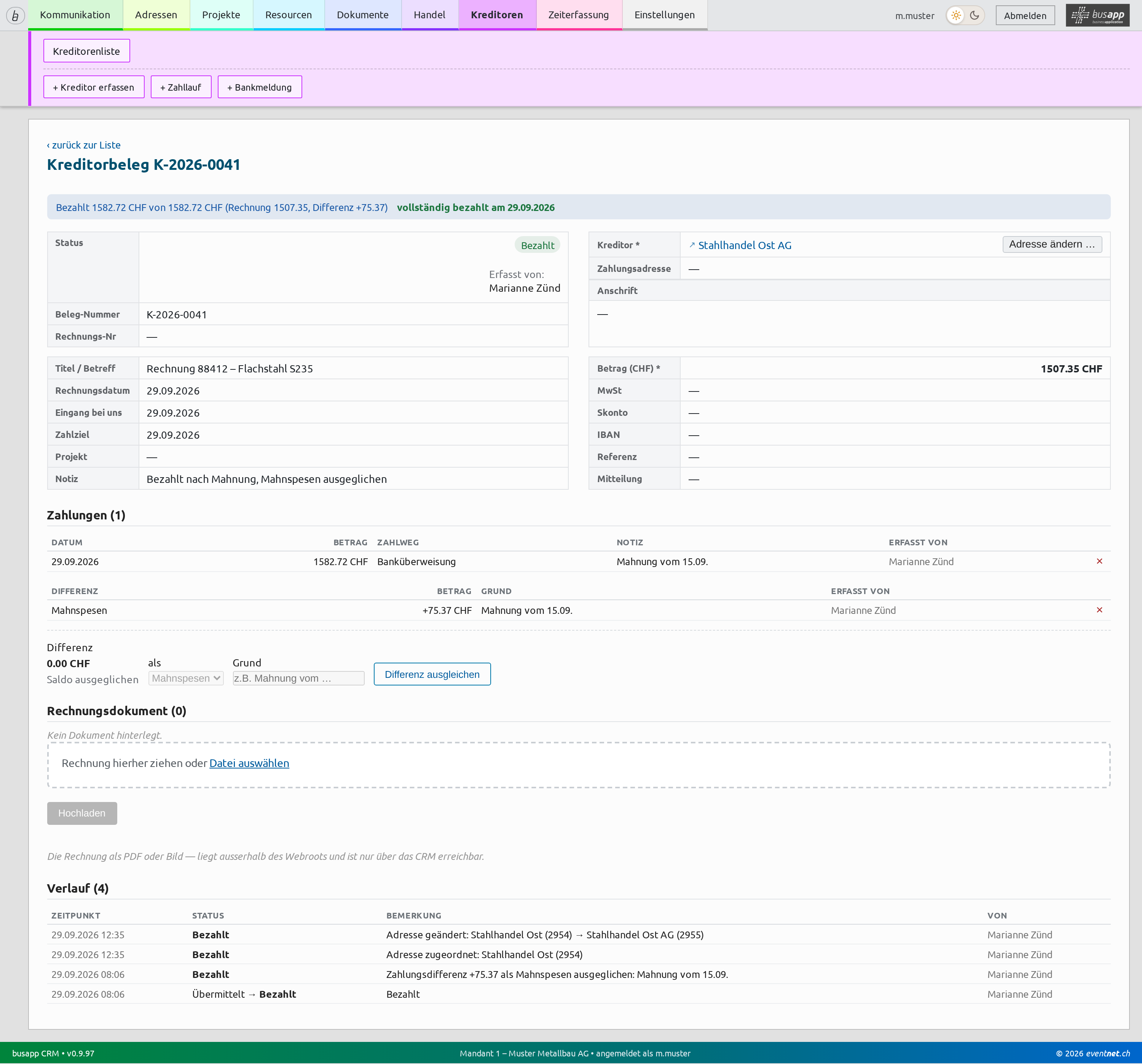Delete the 1582.72 CHF payment row
This screenshot has width=1142, height=1064.
tap(1099, 561)
